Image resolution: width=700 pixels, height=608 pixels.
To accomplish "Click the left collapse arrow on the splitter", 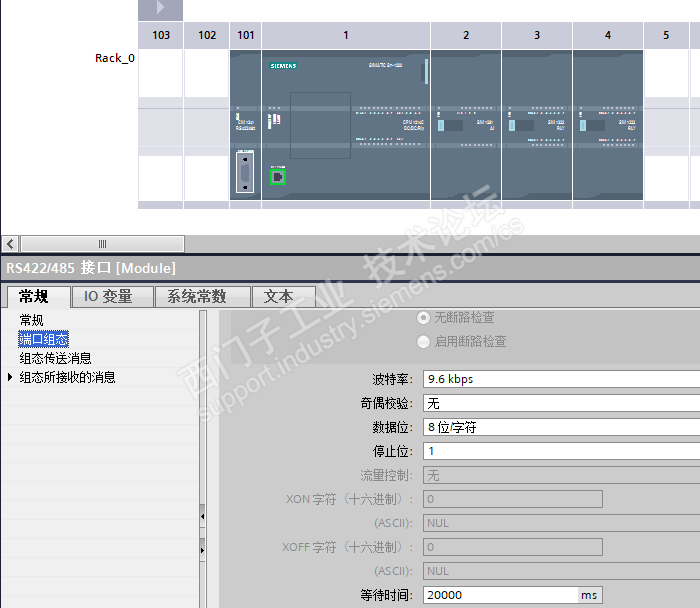I will pyautogui.click(x=202, y=516).
